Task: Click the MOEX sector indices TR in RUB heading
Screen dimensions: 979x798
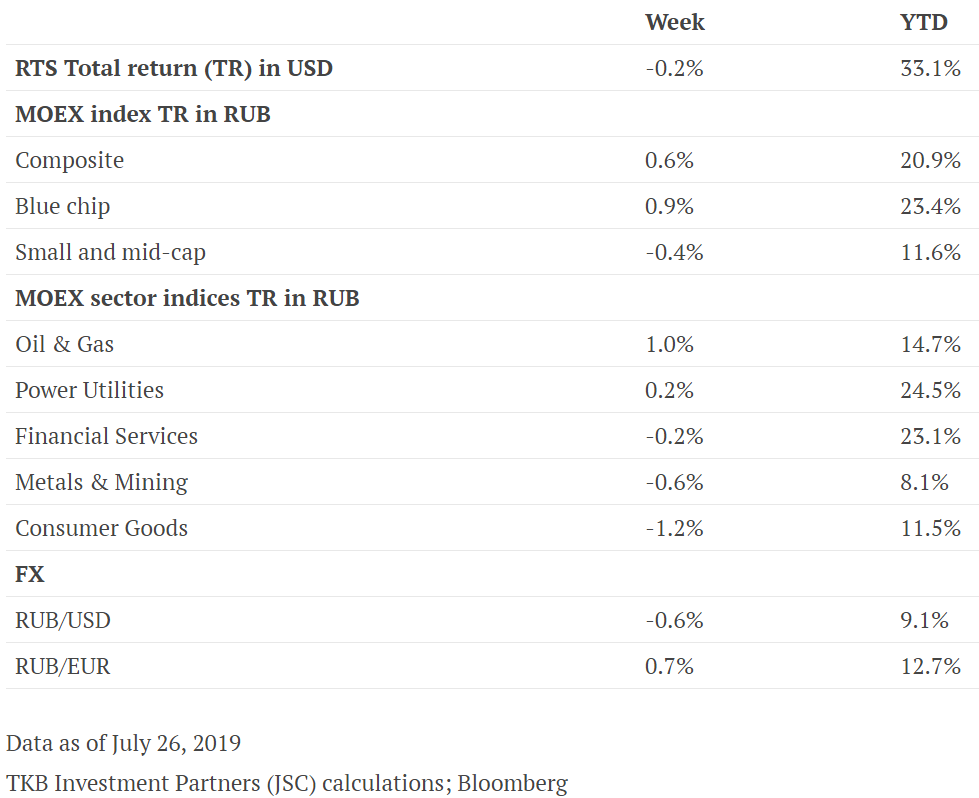Action: (187, 298)
